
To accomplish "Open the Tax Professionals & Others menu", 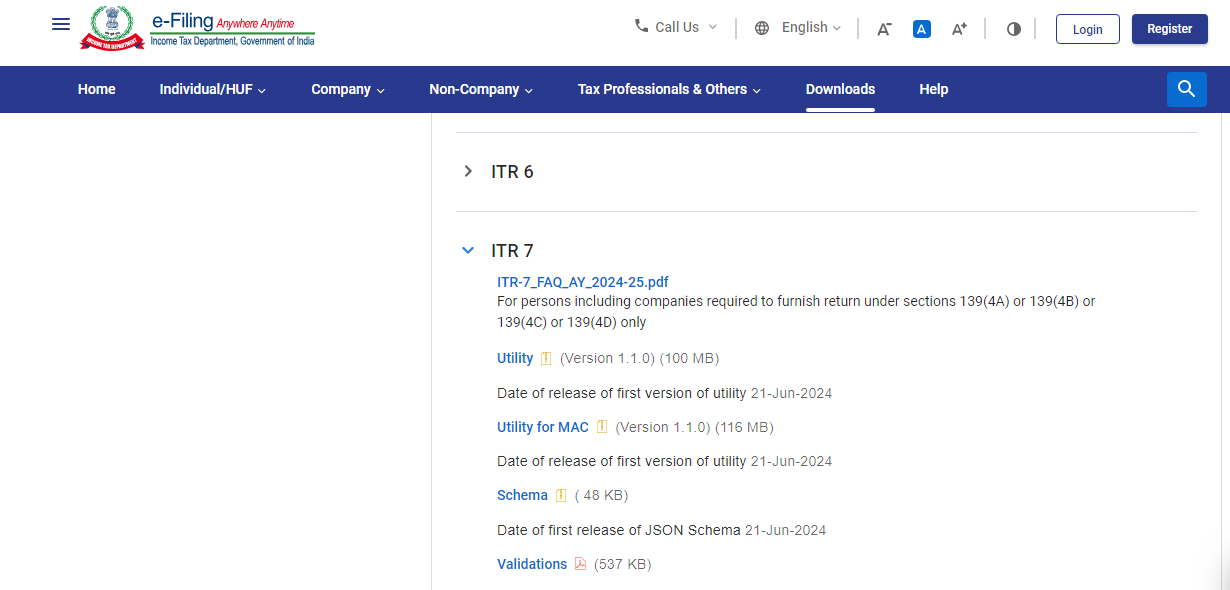I will 669,89.
